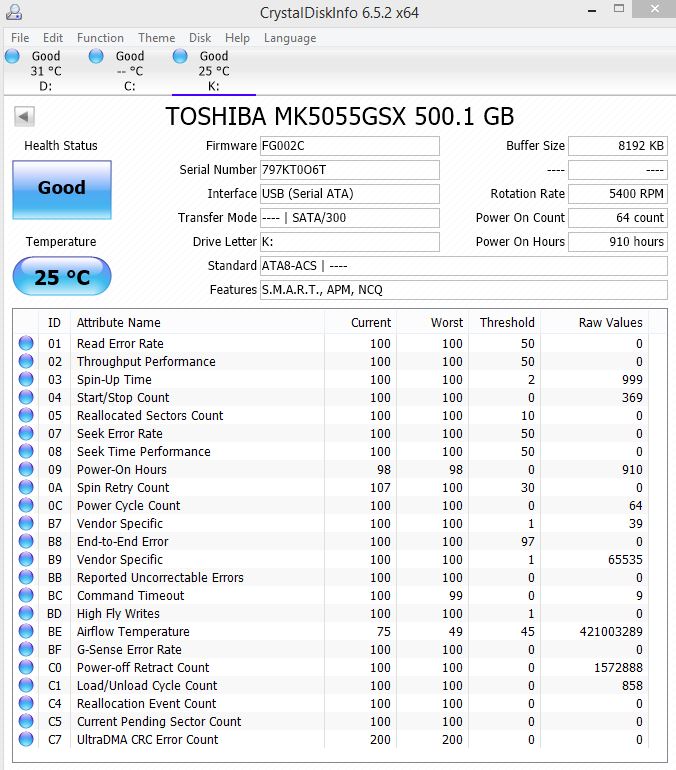
Task: Click status orb for Start/Stop Count
Action: click(x=26, y=397)
